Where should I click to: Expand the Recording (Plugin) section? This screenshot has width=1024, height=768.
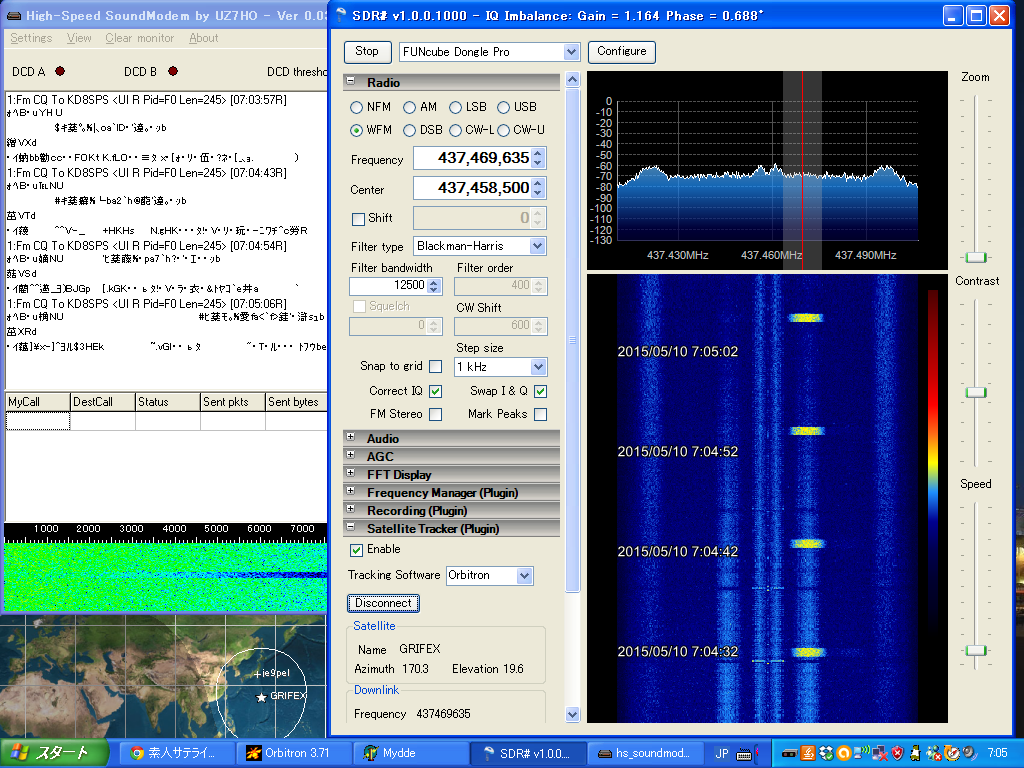point(350,510)
